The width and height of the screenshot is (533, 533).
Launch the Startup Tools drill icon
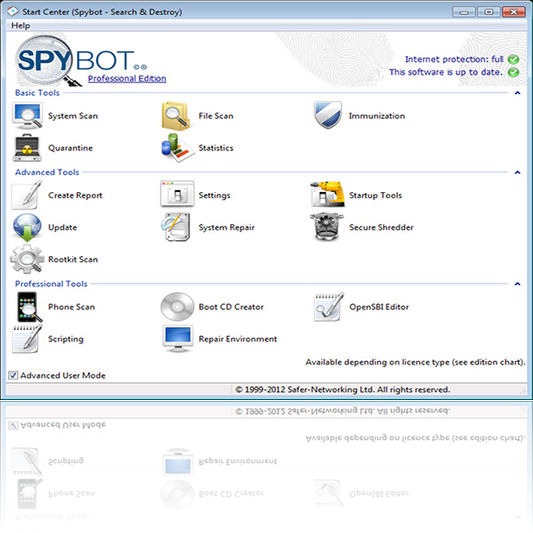(327, 194)
